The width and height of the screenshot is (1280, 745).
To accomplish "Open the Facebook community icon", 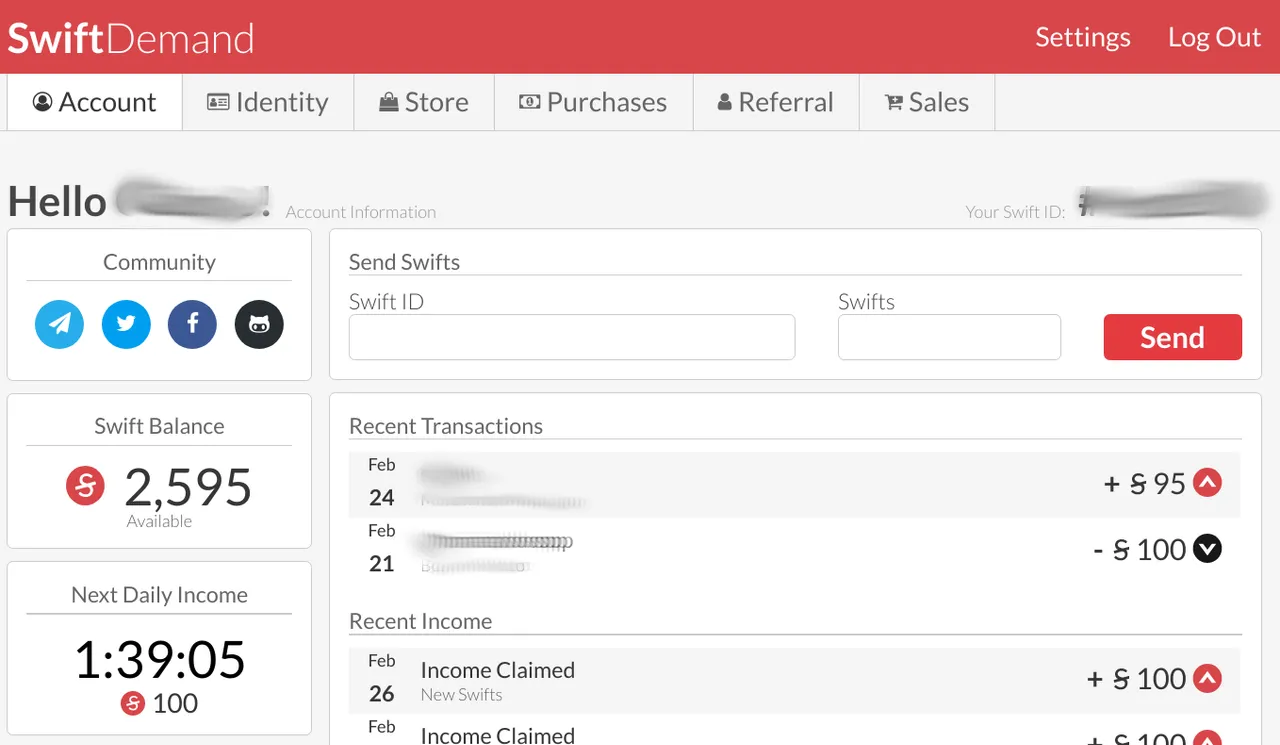I will click(193, 324).
